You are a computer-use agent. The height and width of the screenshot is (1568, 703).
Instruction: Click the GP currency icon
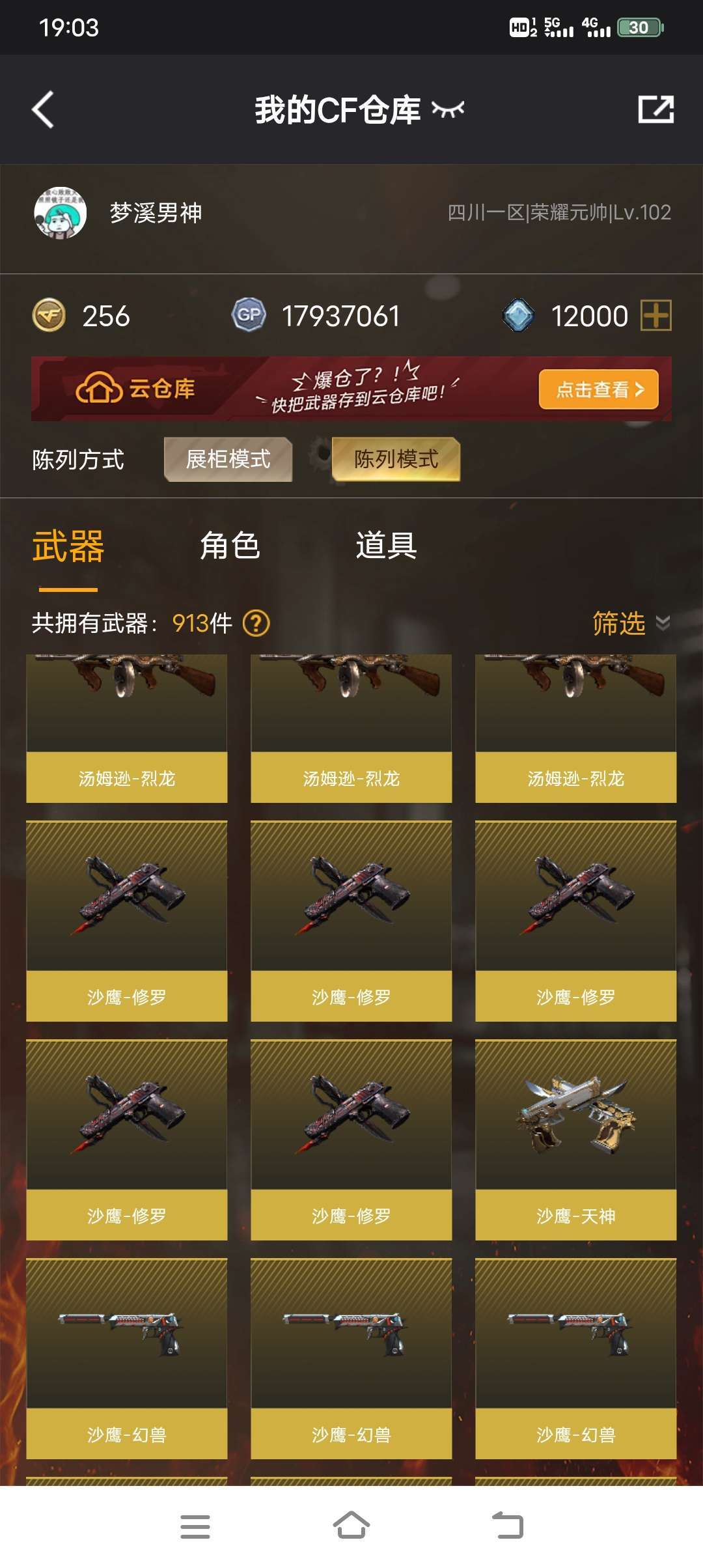click(x=249, y=316)
